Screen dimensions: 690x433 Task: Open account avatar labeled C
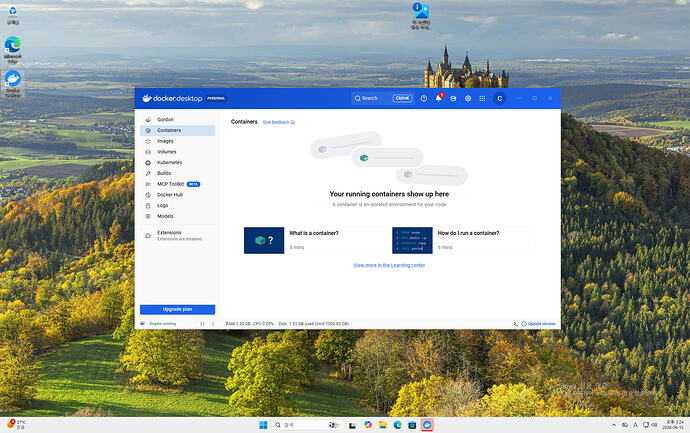click(x=499, y=99)
